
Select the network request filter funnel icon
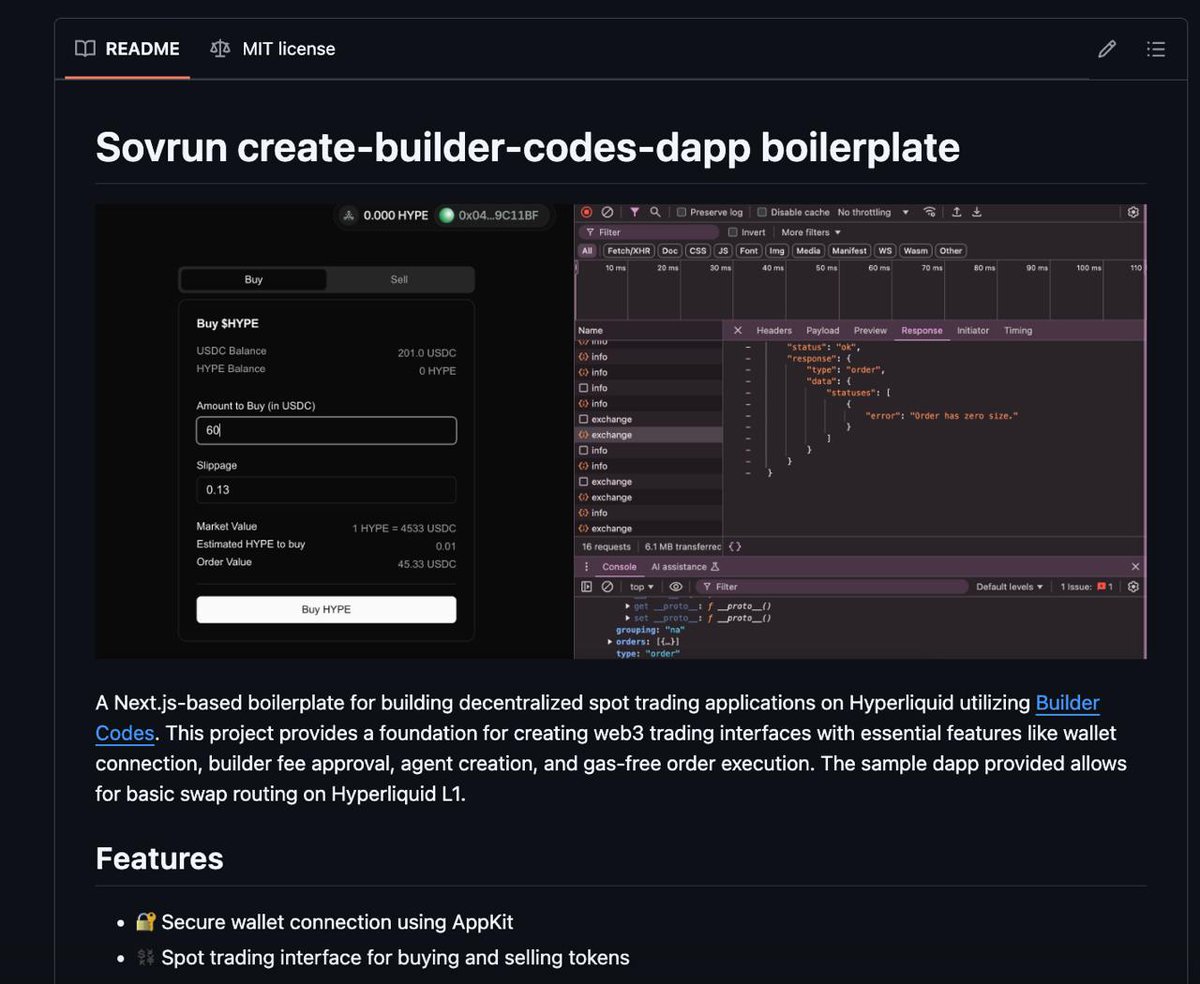(x=633, y=211)
